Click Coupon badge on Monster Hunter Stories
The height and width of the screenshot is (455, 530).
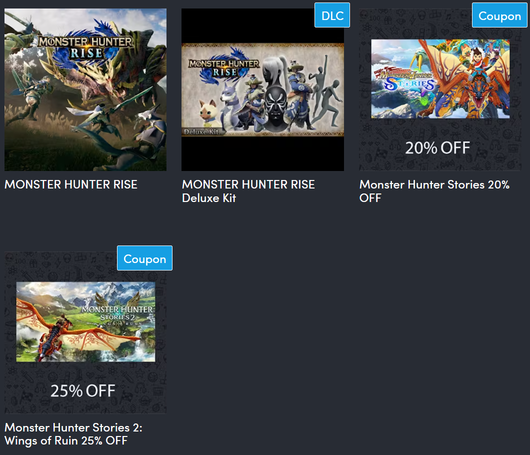pos(500,15)
